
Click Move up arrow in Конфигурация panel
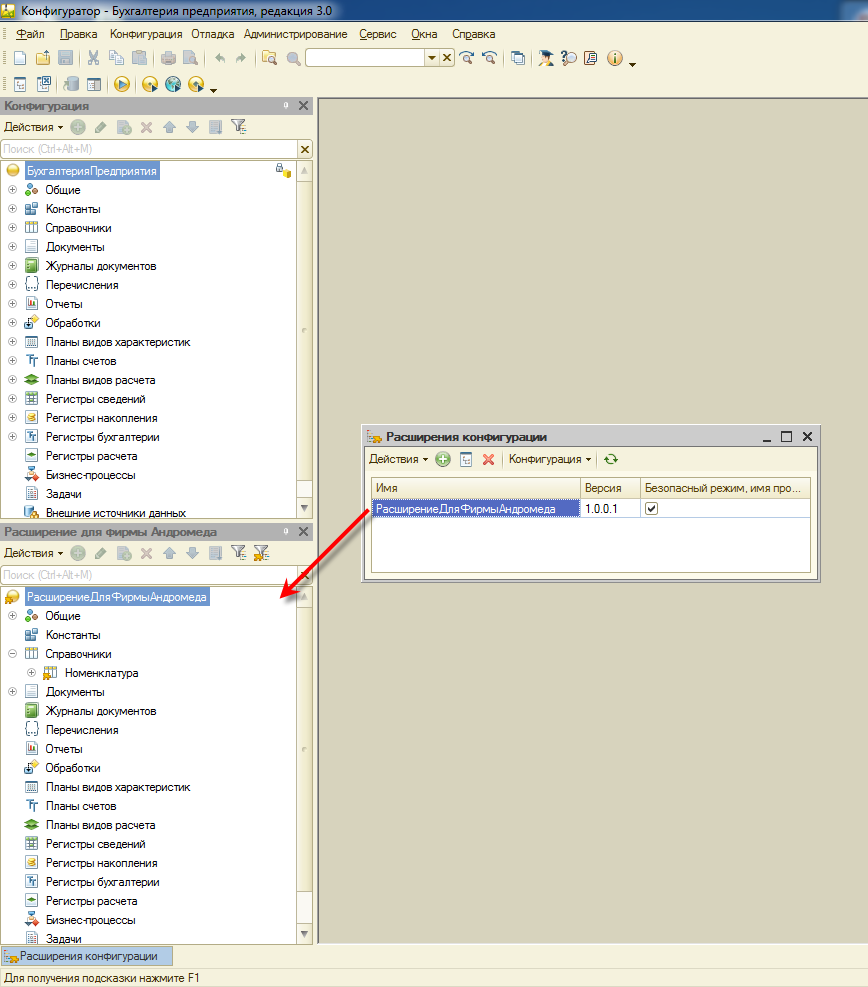169,127
